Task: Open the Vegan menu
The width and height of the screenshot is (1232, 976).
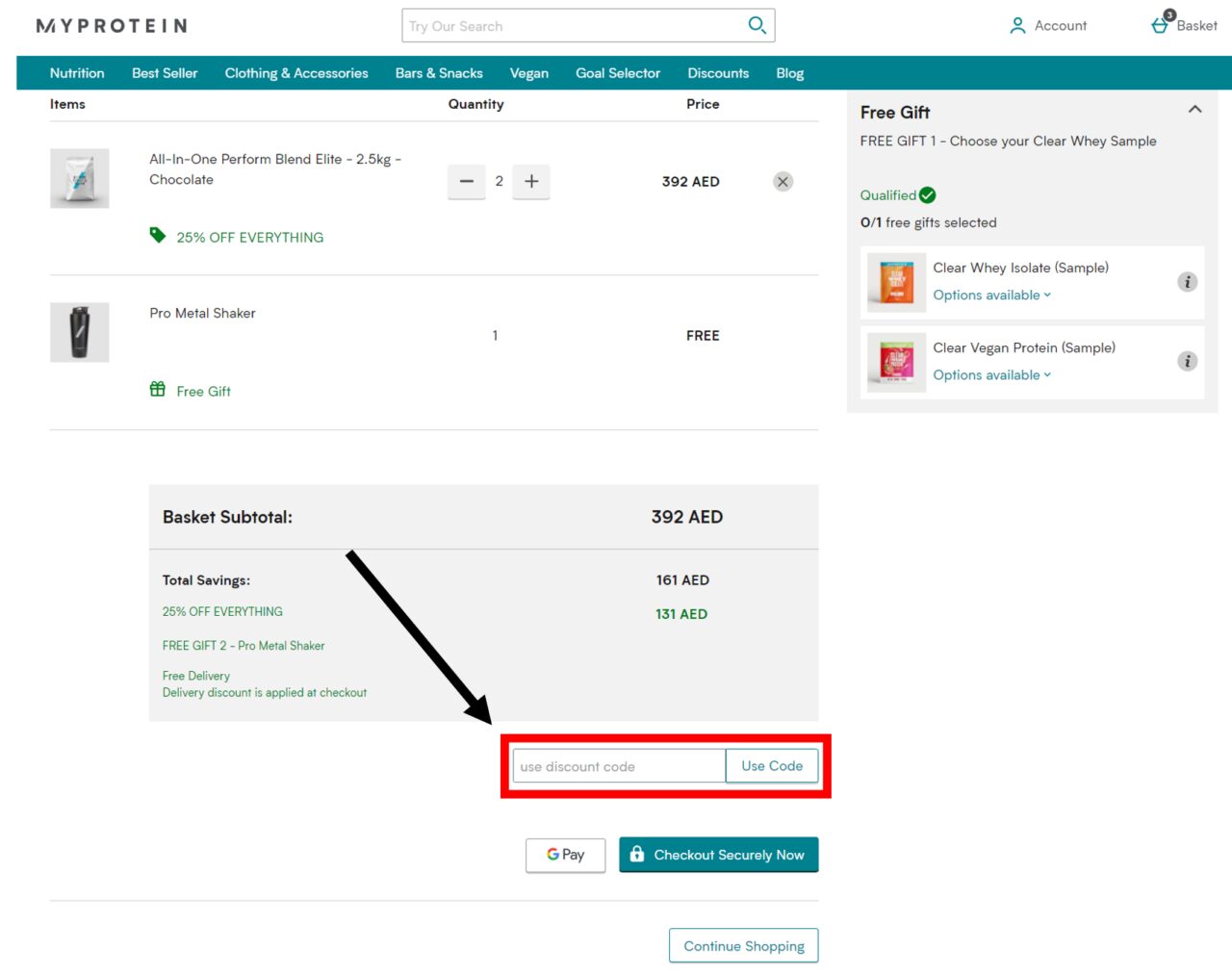Action: pyautogui.click(x=529, y=73)
